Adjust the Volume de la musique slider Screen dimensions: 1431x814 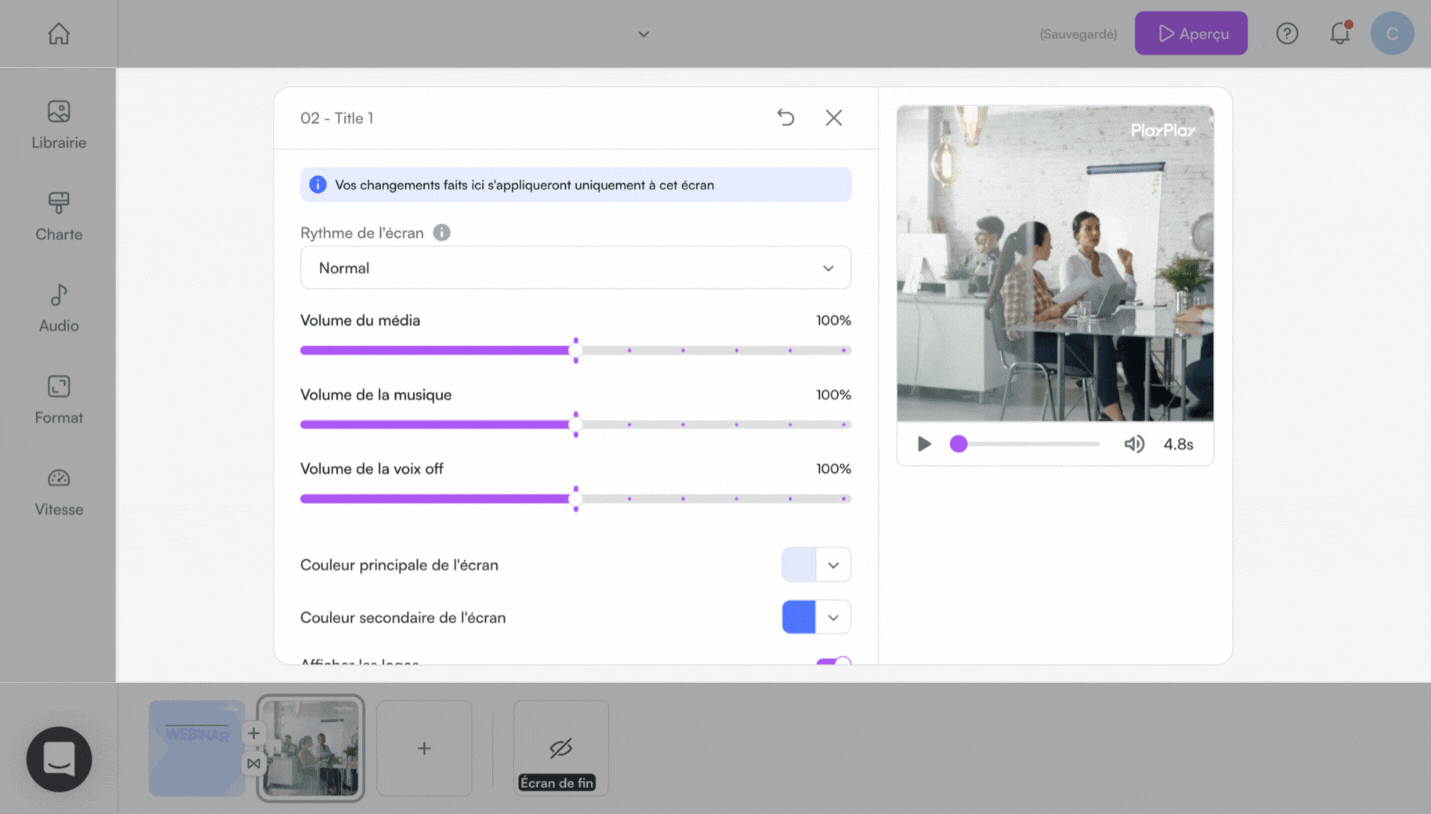coord(576,424)
